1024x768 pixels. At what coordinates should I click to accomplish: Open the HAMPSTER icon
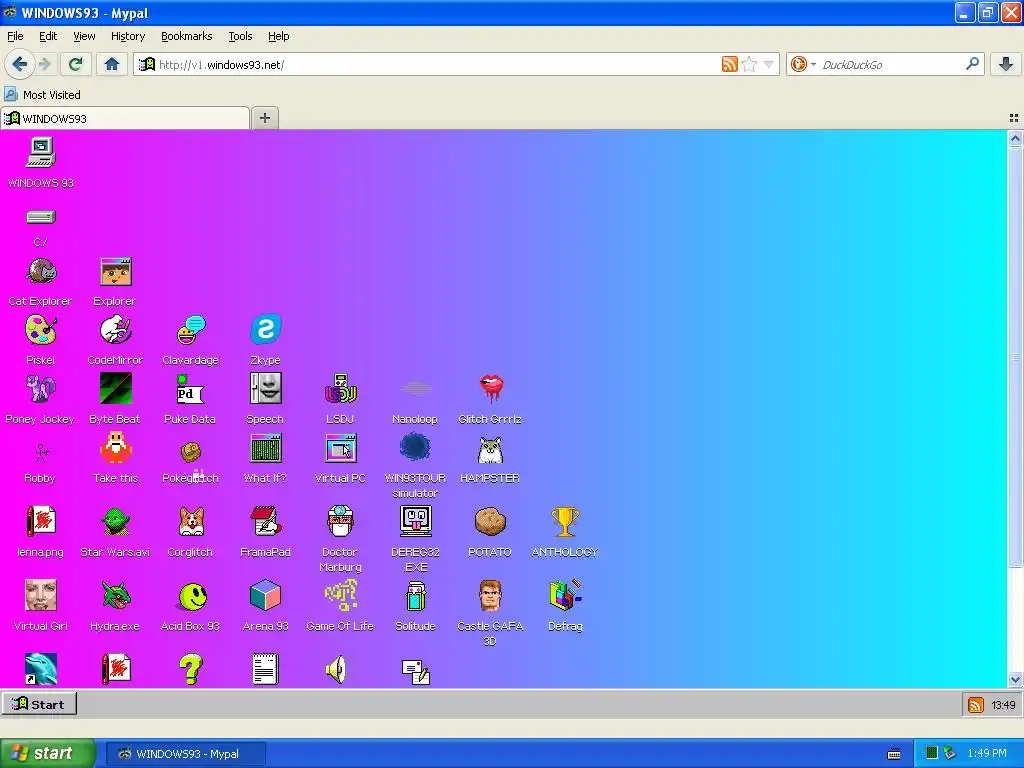click(490, 458)
